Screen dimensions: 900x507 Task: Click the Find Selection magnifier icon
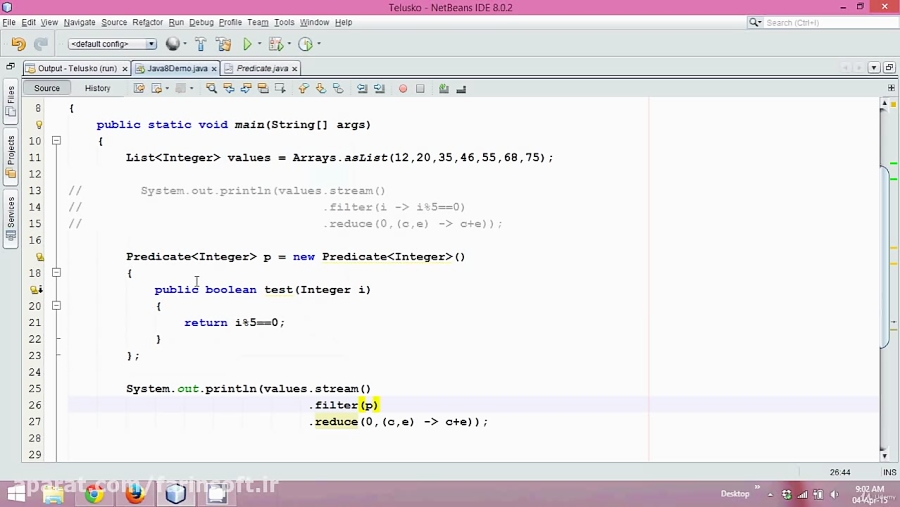click(211, 88)
